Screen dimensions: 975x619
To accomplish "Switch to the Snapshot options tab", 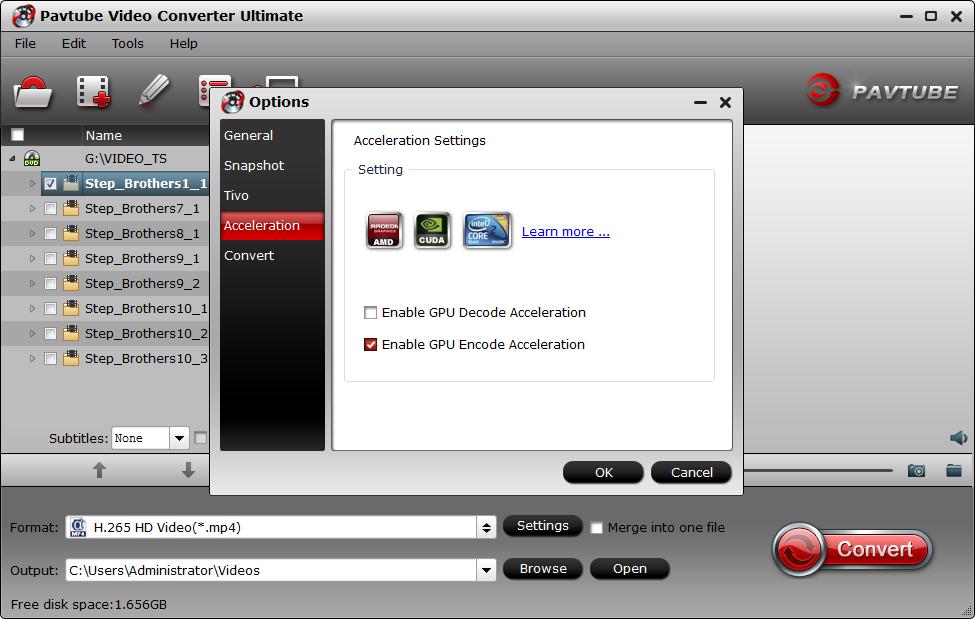I will [x=272, y=165].
